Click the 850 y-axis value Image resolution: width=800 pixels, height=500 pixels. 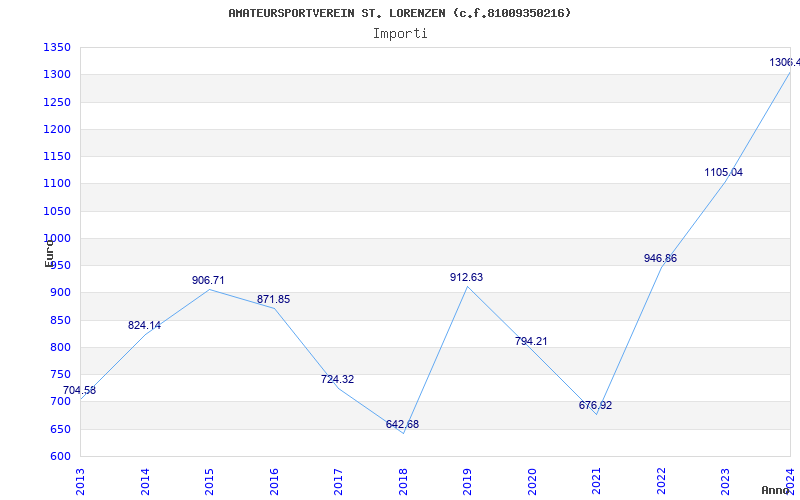point(60,320)
